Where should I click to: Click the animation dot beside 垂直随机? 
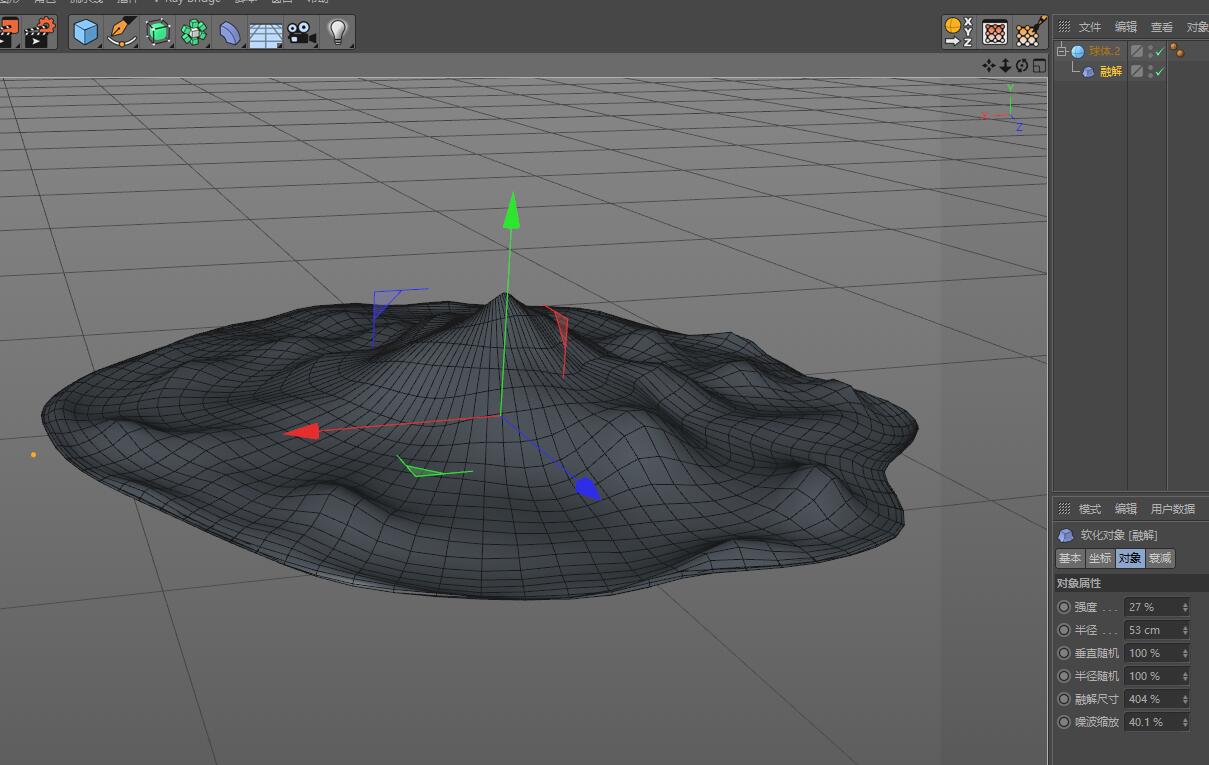[x=1064, y=653]
